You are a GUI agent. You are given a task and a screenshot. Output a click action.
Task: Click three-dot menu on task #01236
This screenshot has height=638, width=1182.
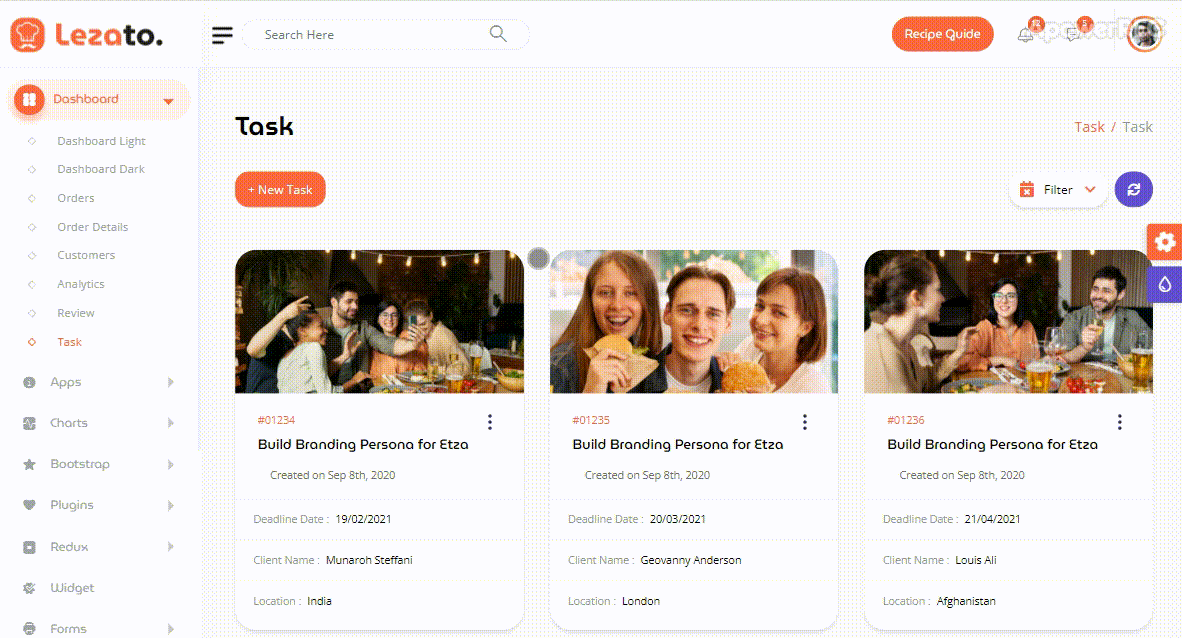(1119, 422)
